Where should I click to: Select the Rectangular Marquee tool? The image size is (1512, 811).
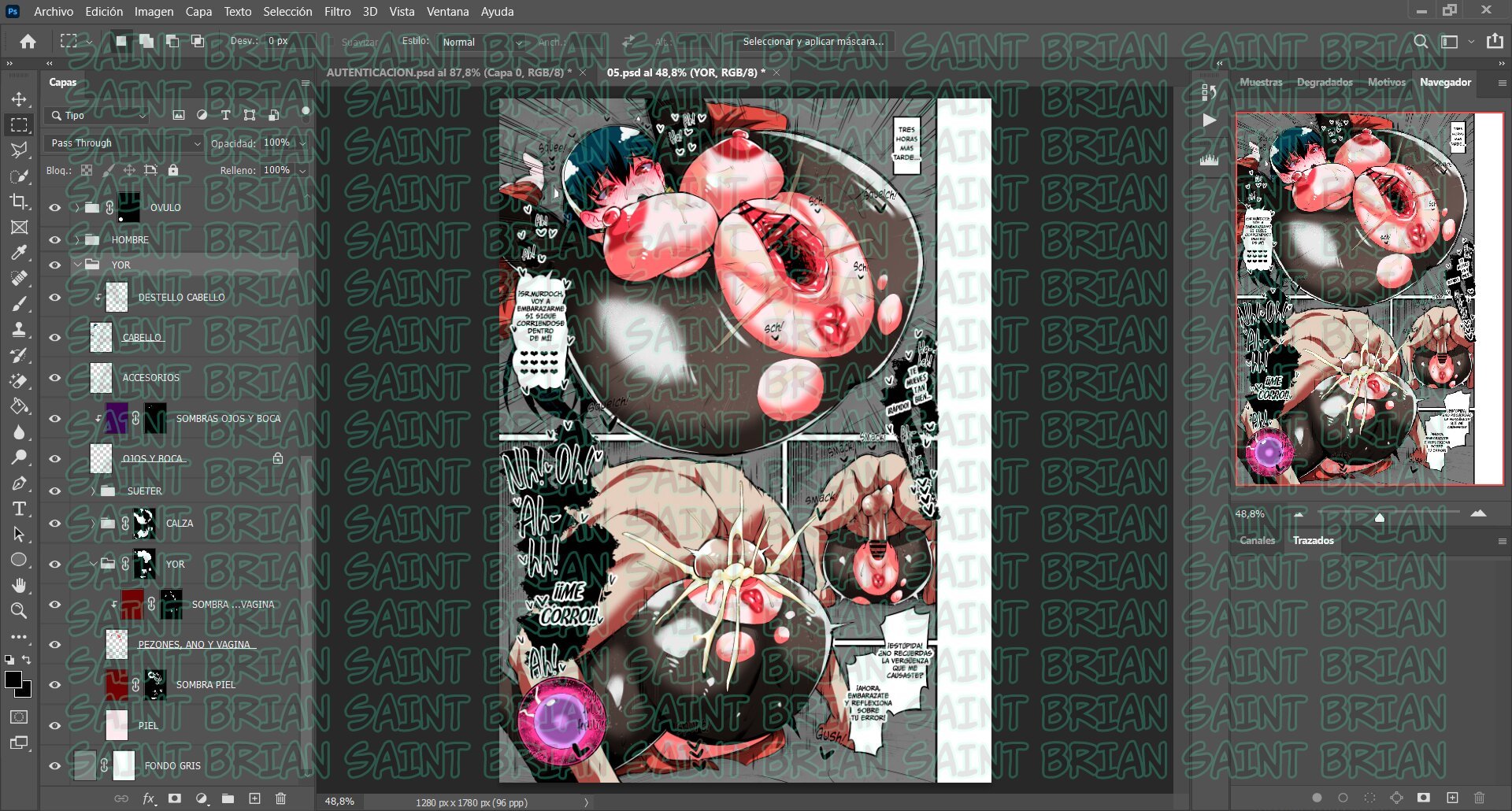pos(19,125)
